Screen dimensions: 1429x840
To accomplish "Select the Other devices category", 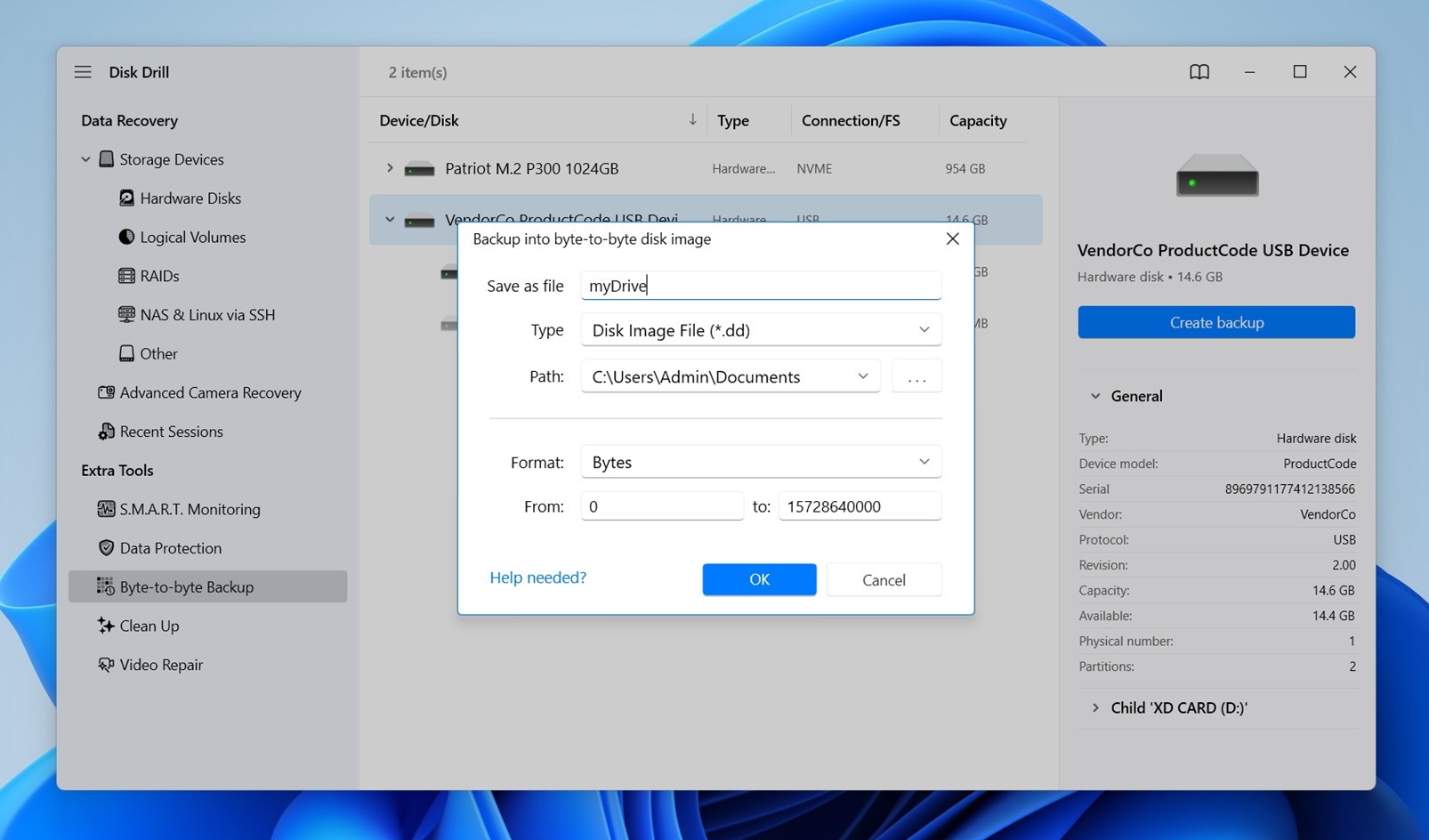I will 158,353.
